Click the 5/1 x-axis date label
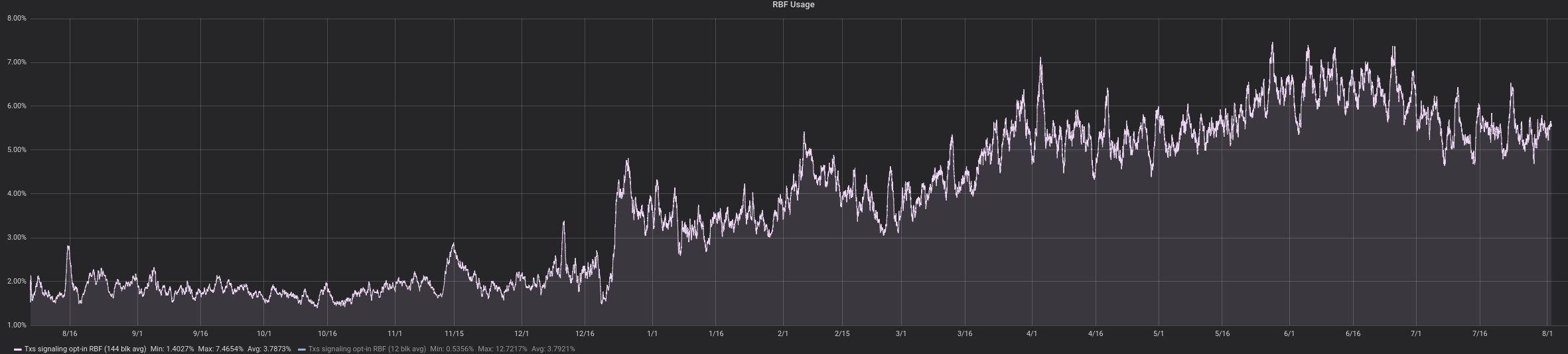 [1159, 333]
